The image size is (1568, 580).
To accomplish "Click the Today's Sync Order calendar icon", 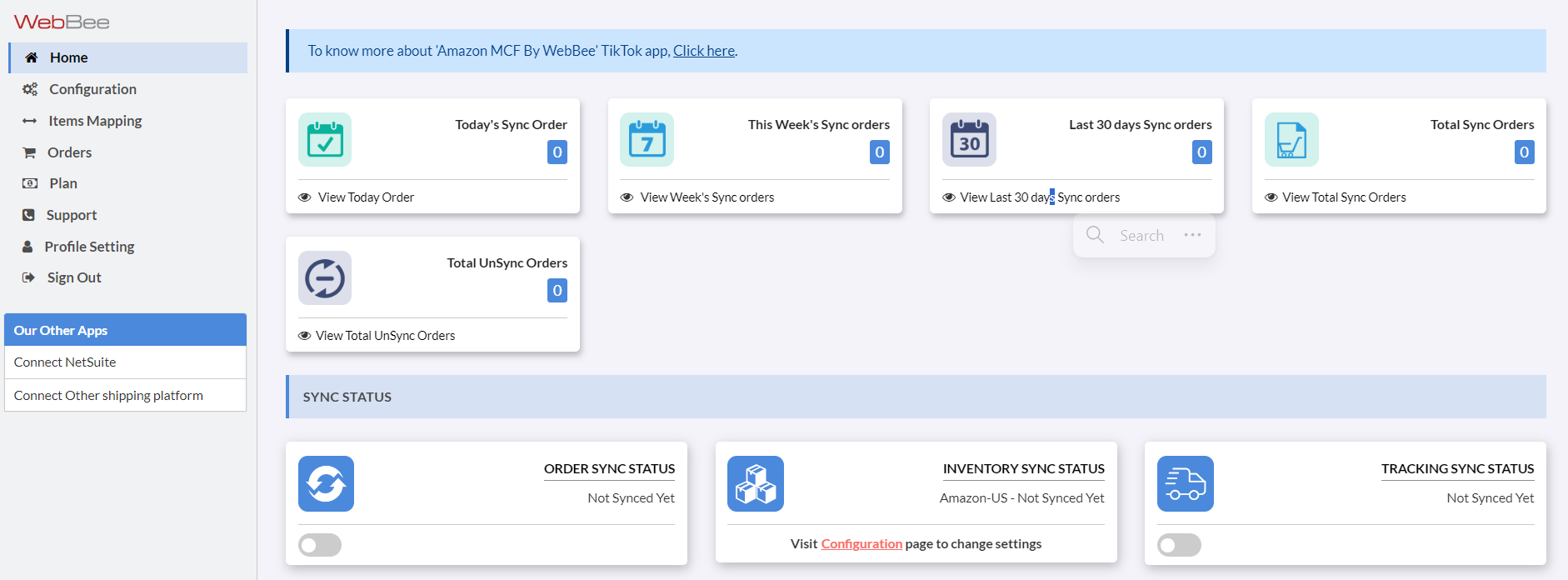I will tap(325, 140).
